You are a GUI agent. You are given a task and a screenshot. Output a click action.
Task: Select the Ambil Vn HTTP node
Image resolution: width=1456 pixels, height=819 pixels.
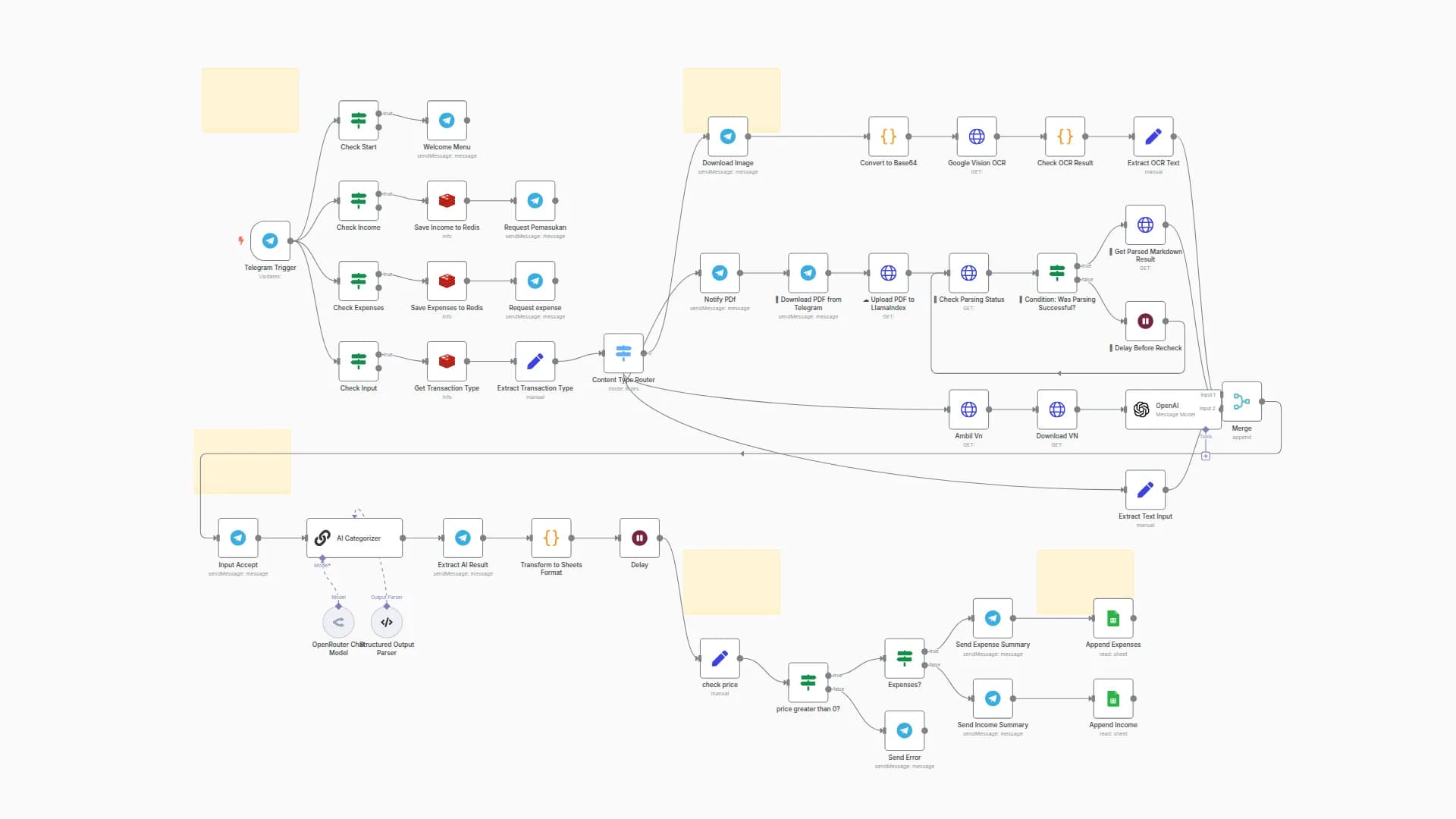pos(969,409)
